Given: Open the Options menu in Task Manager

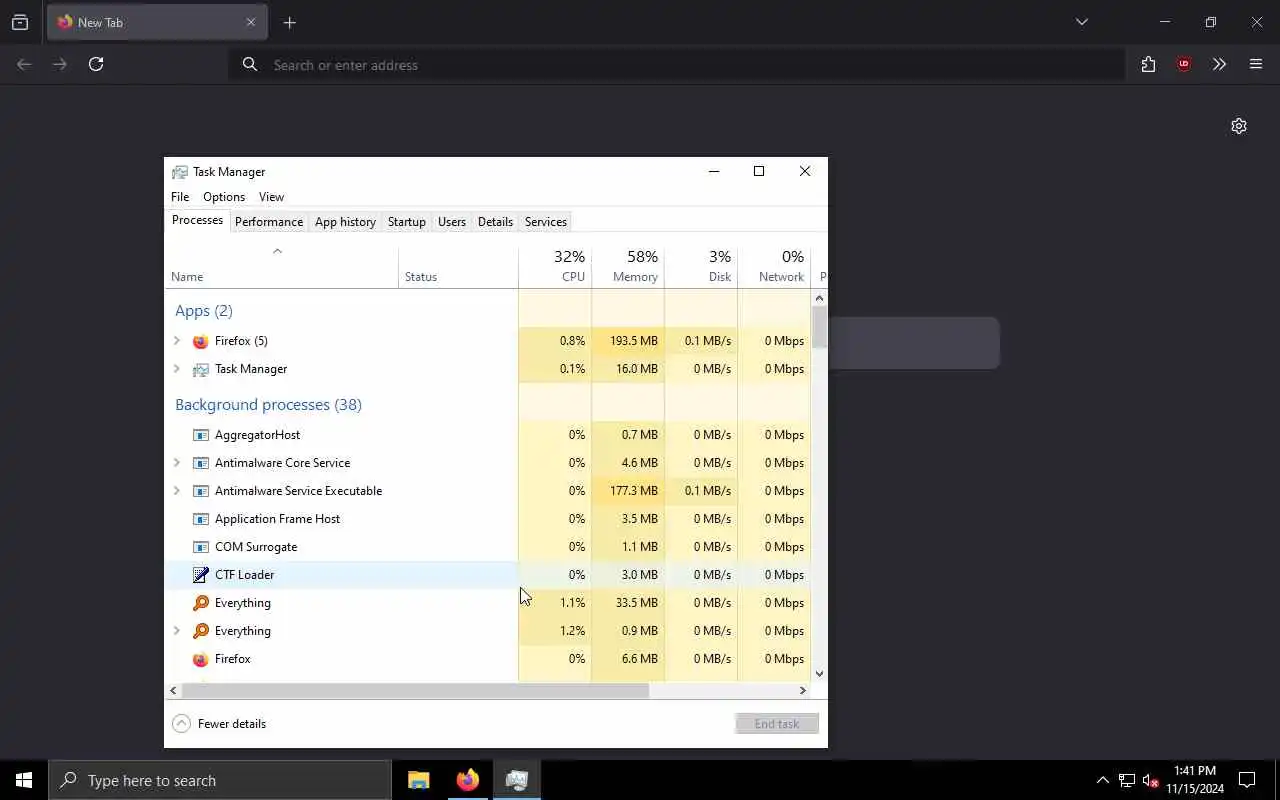Looking at the screenshot, I should point(224,197).
